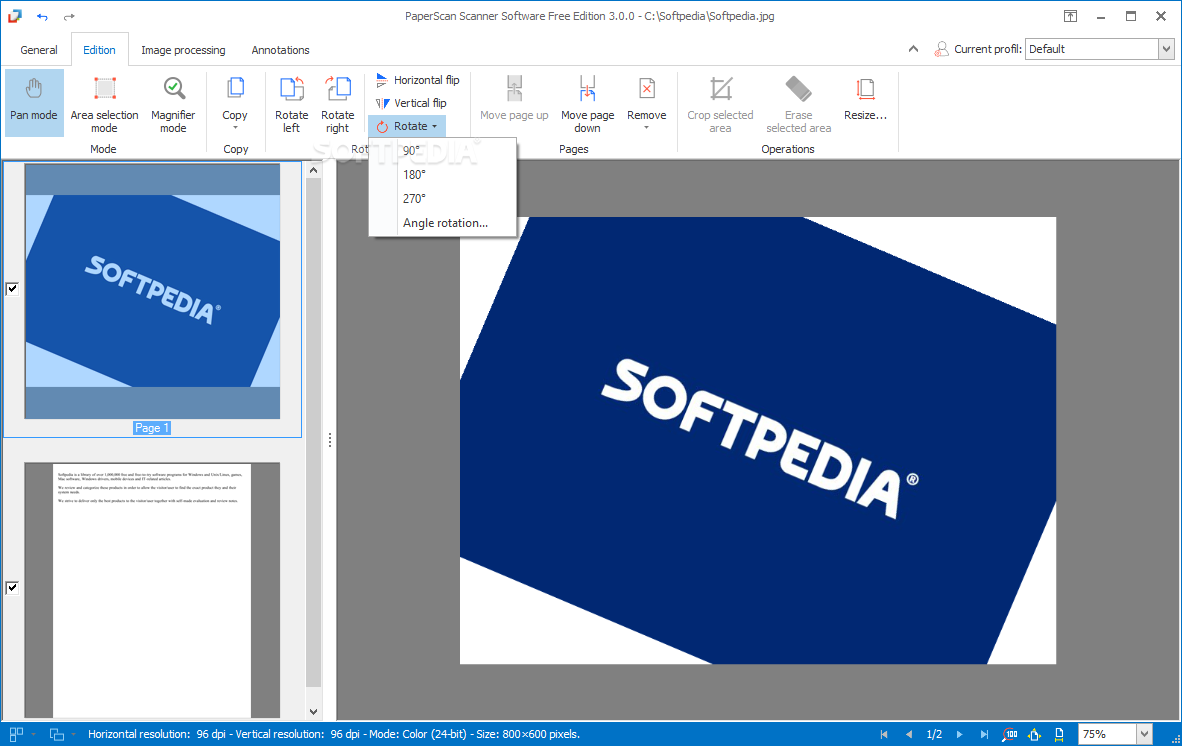Viewport: 1182px width, 746px height.
Task: Click the Page 1 label
Action: coord(152,428)
